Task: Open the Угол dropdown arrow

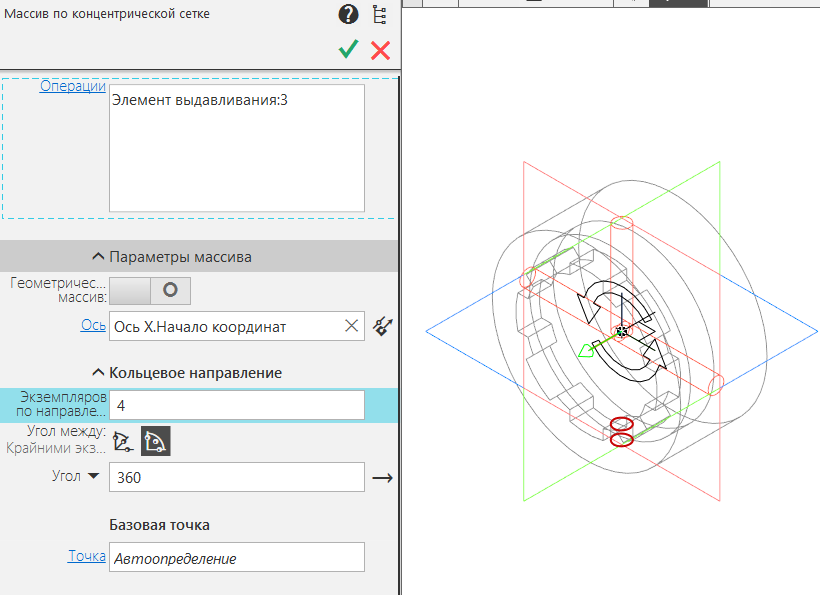Action: click(x=93, y=476)
